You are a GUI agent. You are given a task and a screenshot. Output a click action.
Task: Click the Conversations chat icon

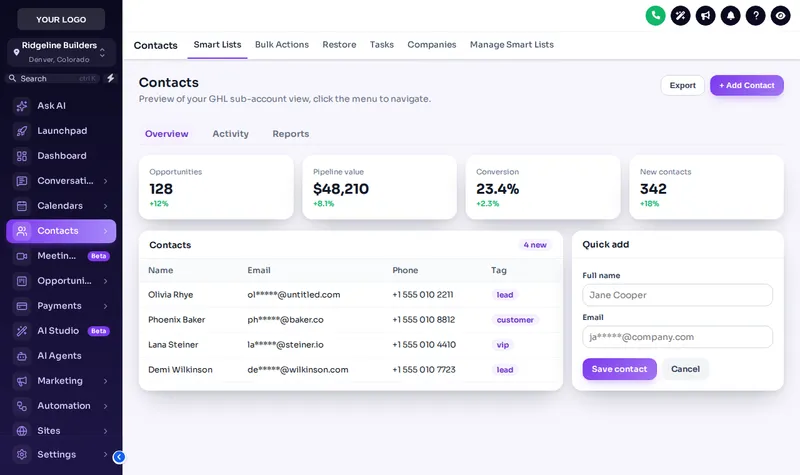pos(22,181)
